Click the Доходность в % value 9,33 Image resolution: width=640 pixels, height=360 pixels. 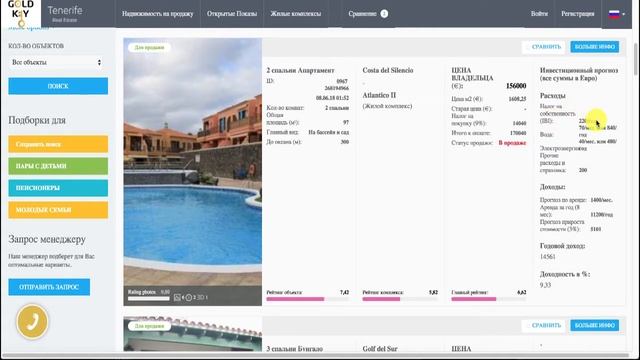(x=545, y=285)
